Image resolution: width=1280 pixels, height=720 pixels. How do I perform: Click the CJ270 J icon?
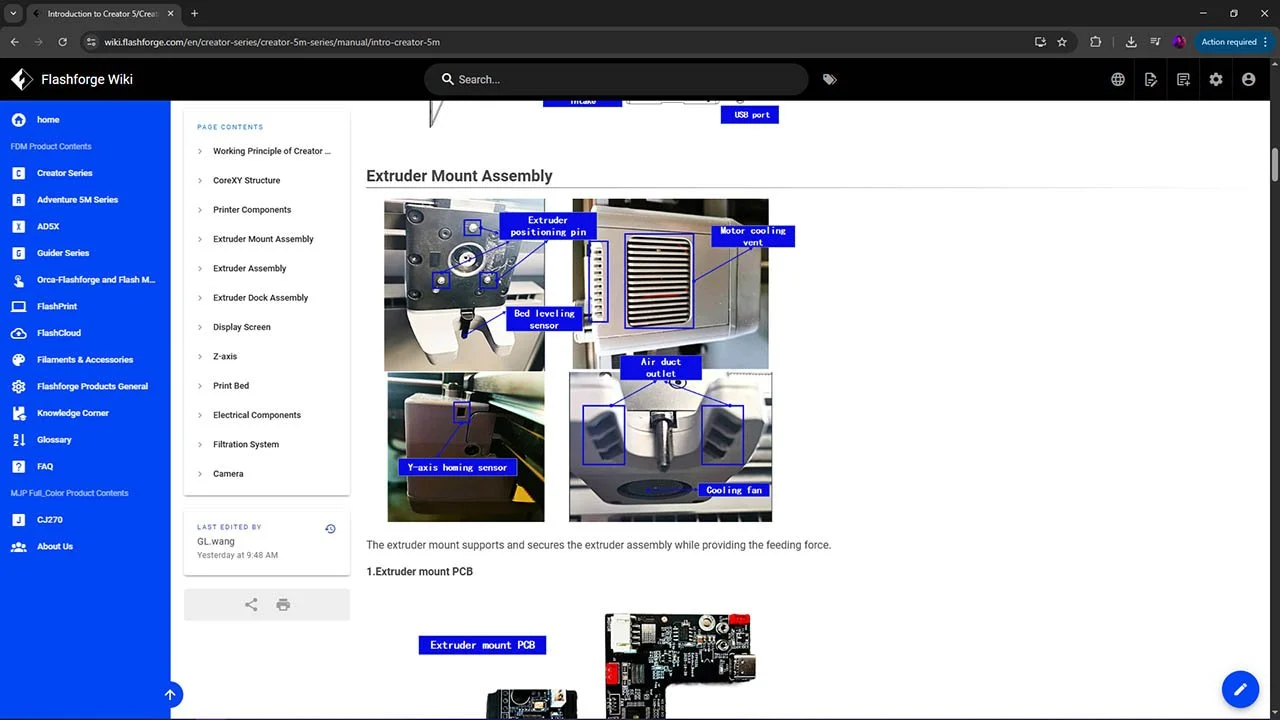coord(18,520)
